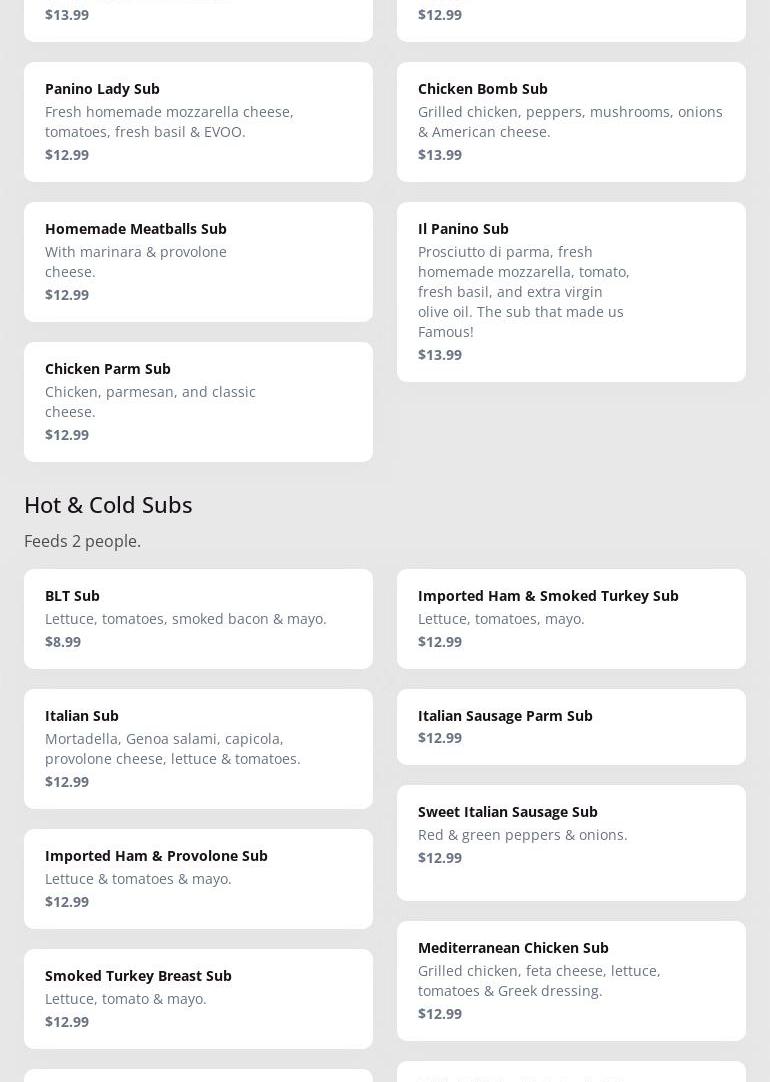
Task: Open the Panino Lady Sub item
Action: (x=198, y=121)
